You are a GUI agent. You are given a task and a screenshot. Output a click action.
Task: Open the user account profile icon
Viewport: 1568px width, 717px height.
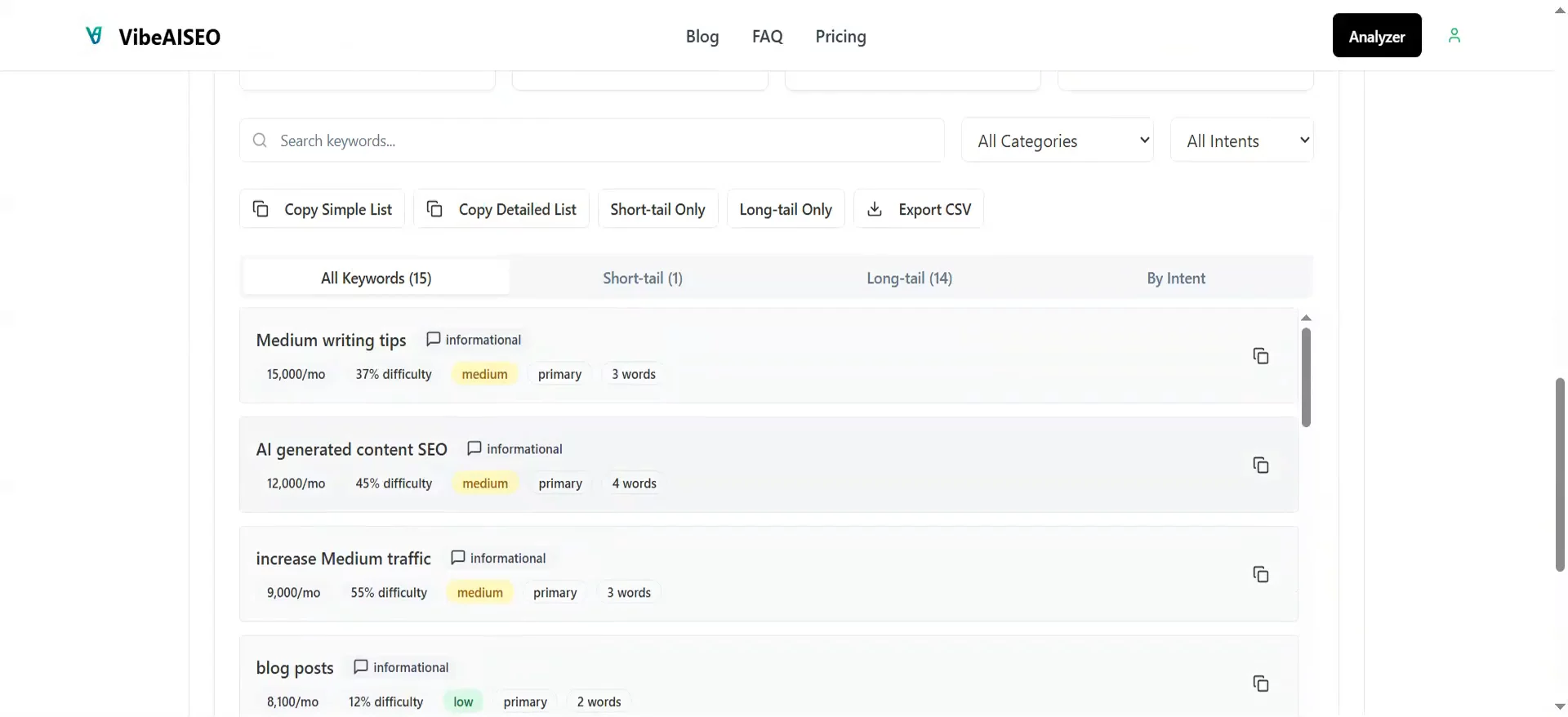click(x=1454, y=35)
